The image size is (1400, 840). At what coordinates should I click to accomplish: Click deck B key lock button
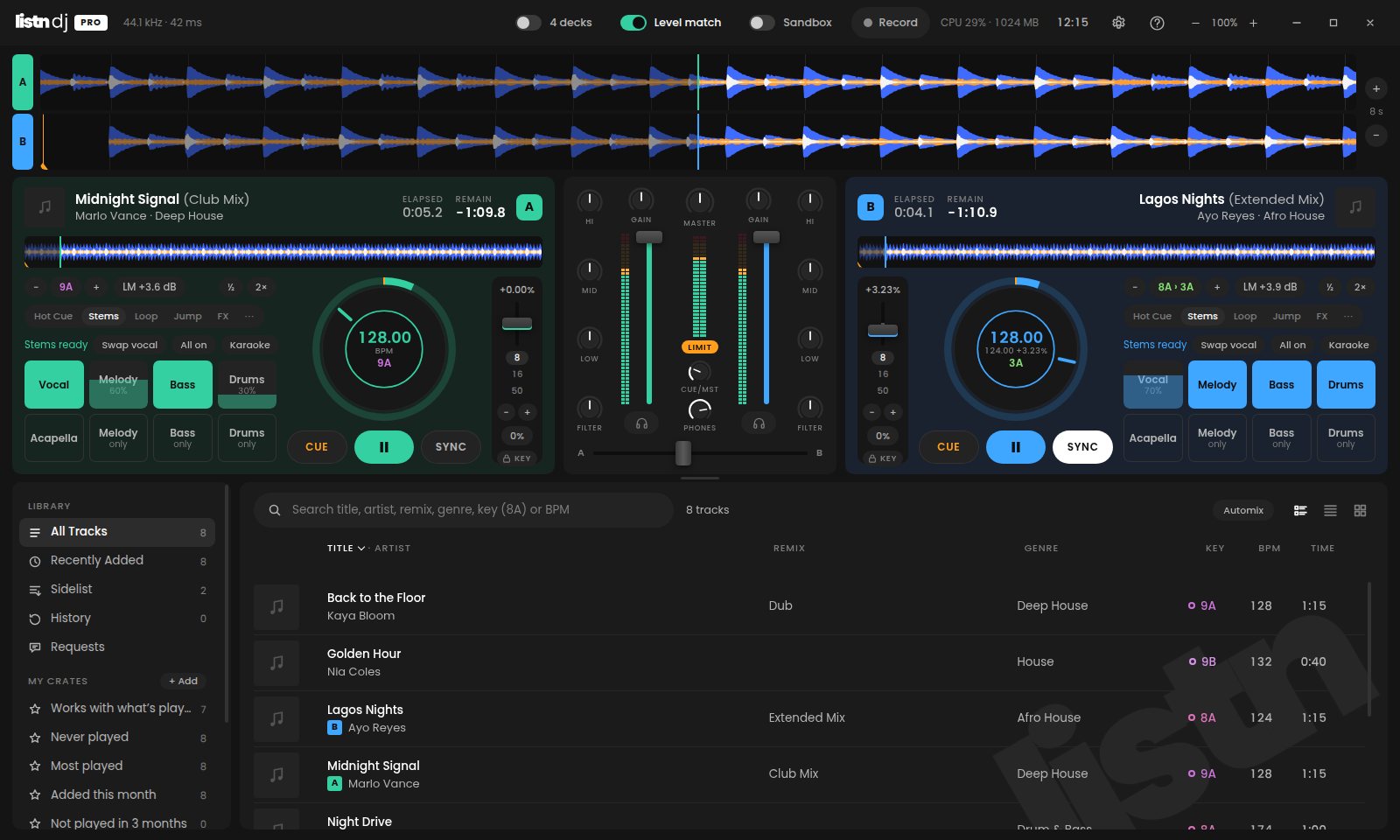tap(883, 458)
